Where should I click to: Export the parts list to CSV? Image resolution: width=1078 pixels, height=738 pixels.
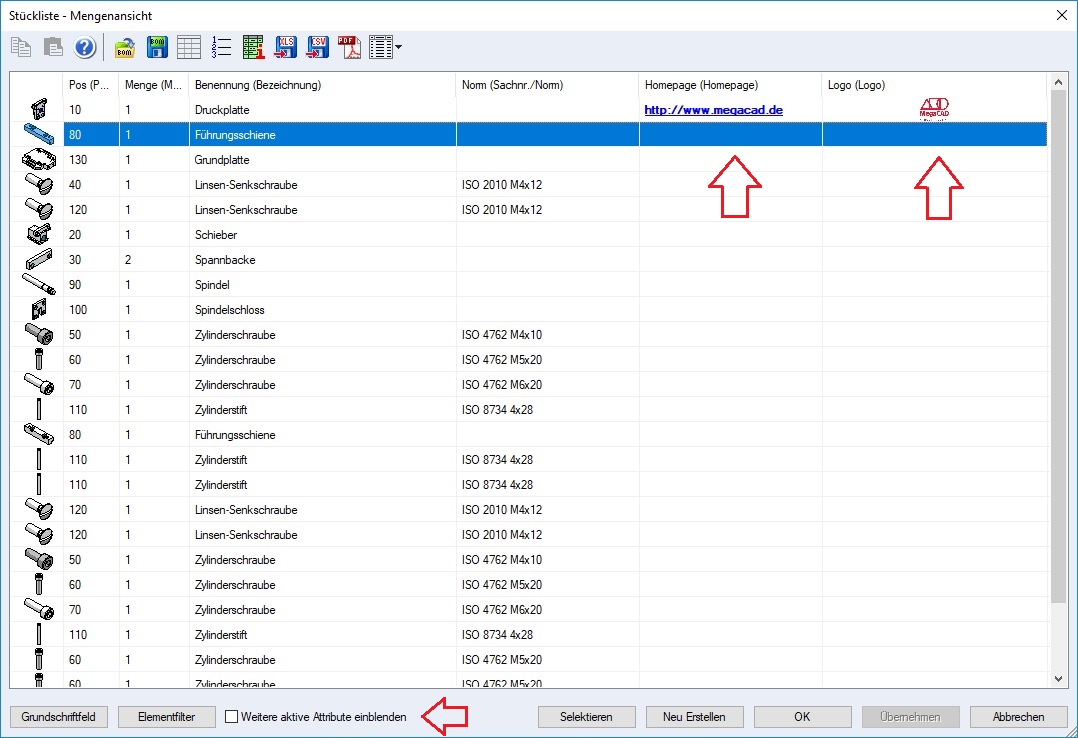318,47
